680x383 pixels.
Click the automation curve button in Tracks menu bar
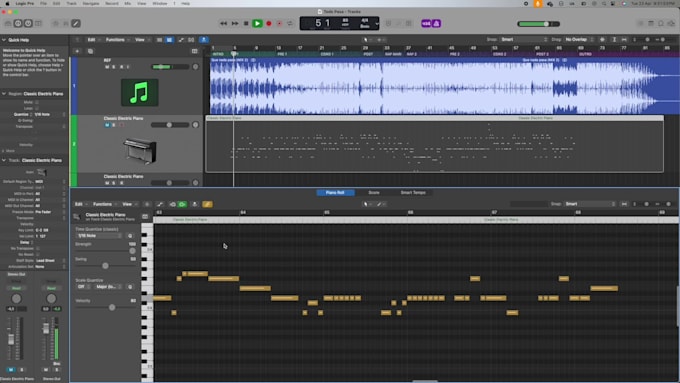(x=181, y=39)
